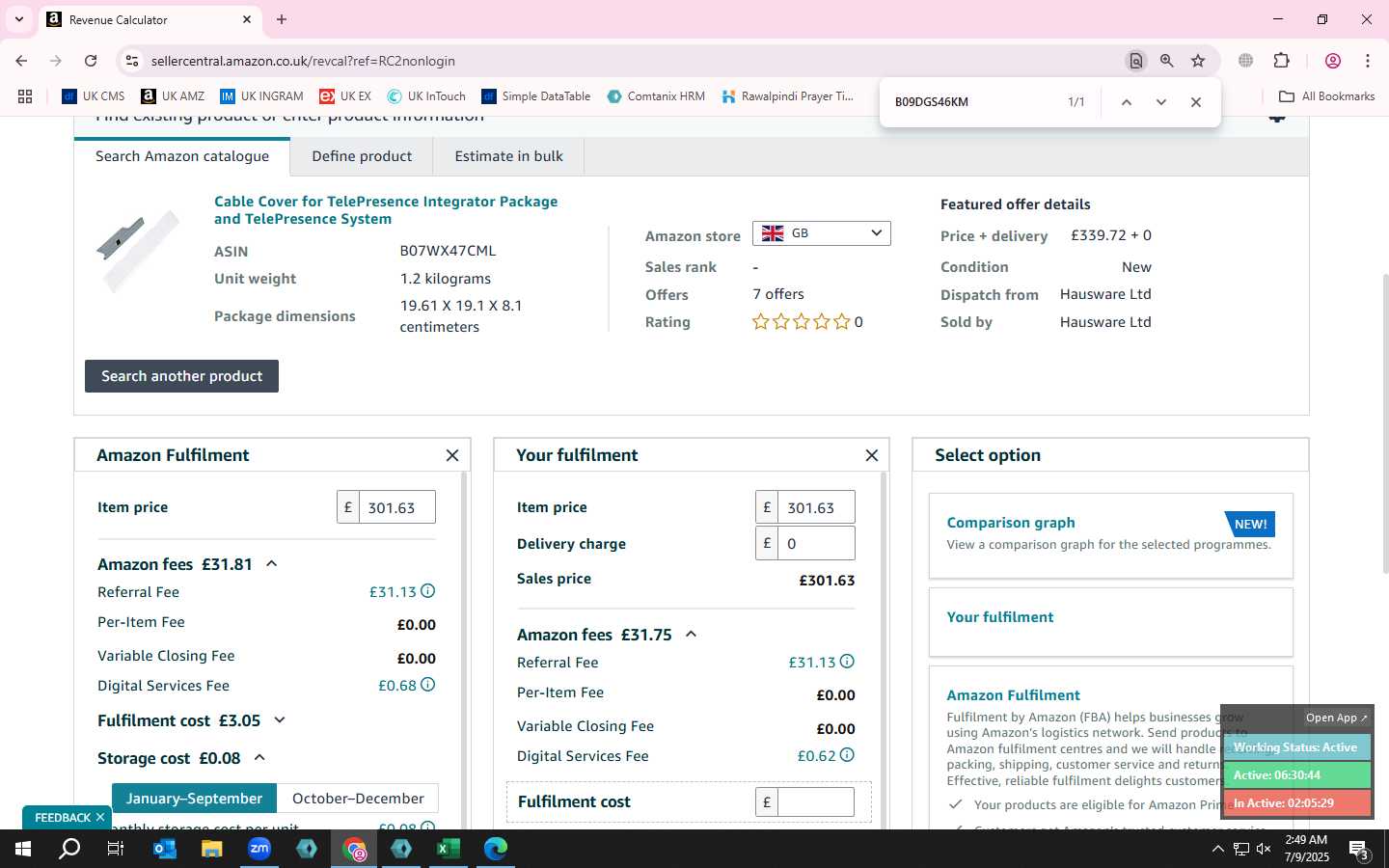Click Search another product button
Screen dimensions: 1389x868
tap(181, 376)
